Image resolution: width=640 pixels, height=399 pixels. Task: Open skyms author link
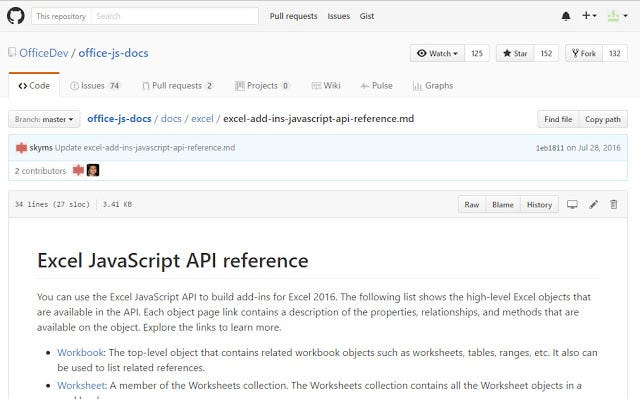click(x=41, y=148)
